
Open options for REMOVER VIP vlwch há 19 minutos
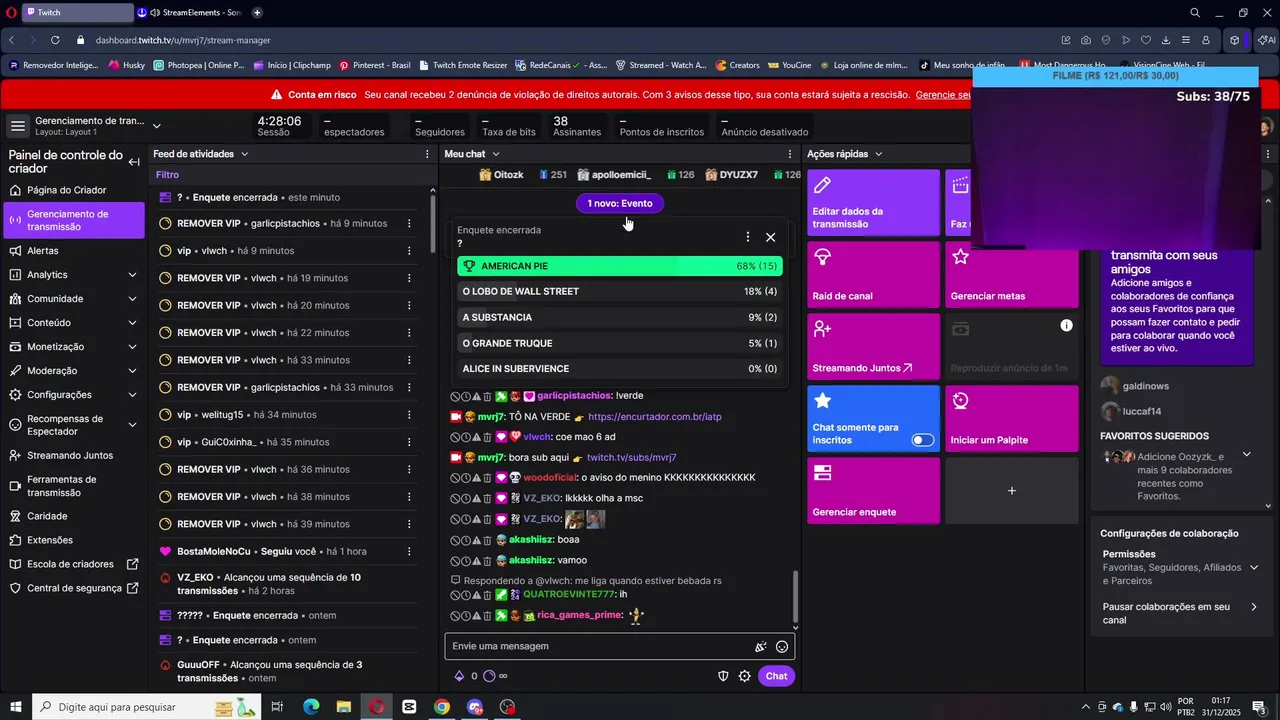[409, 278]
